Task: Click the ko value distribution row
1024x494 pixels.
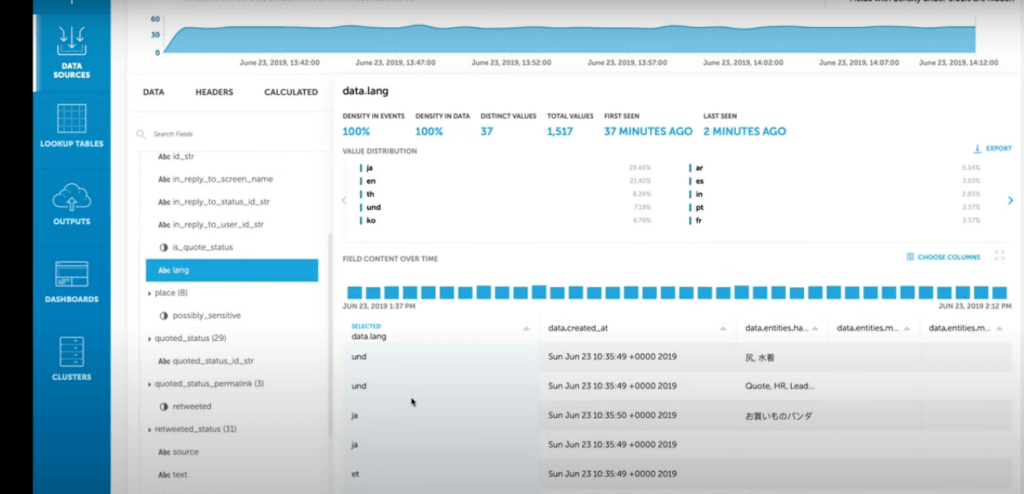Action: tap(505, 221)
